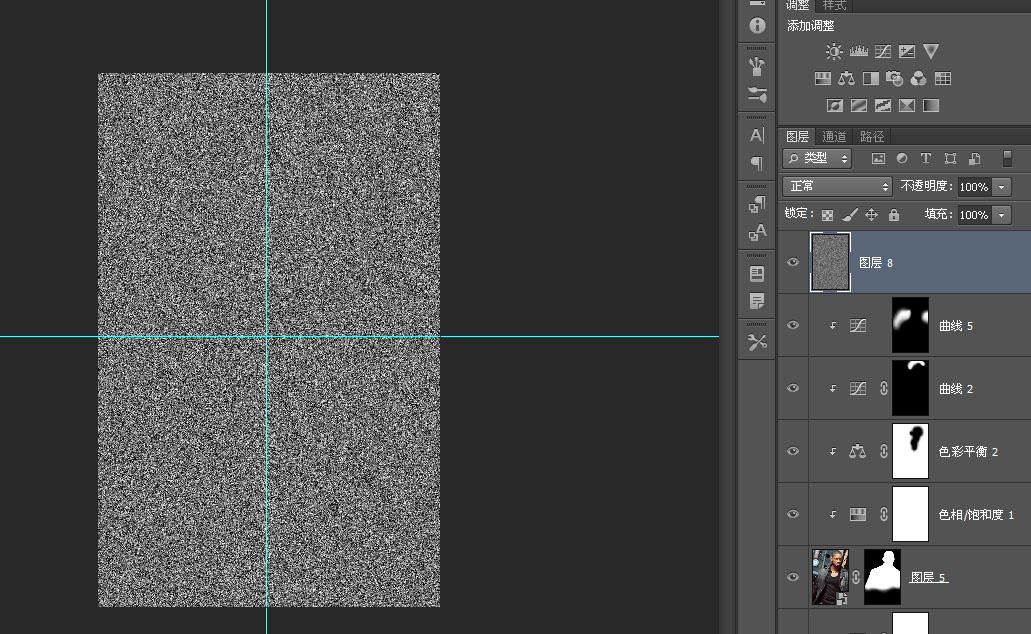Open the 填充 slider arrow
The height and width of the screenshot is (634, 1031).
point(1001,215)
